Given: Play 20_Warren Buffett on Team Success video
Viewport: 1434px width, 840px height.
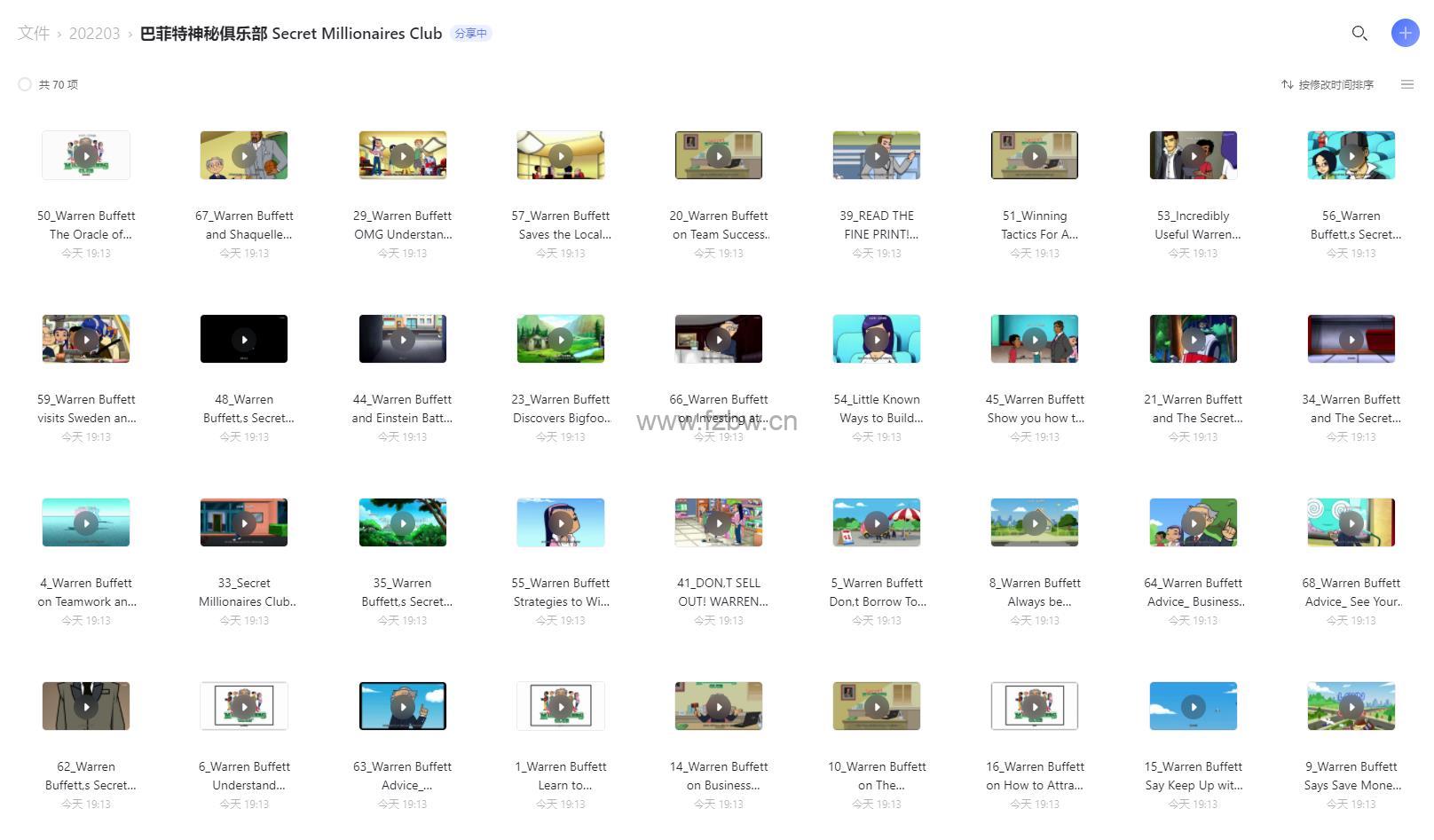Looking at the screenshot, I should [x=719, y=155].
